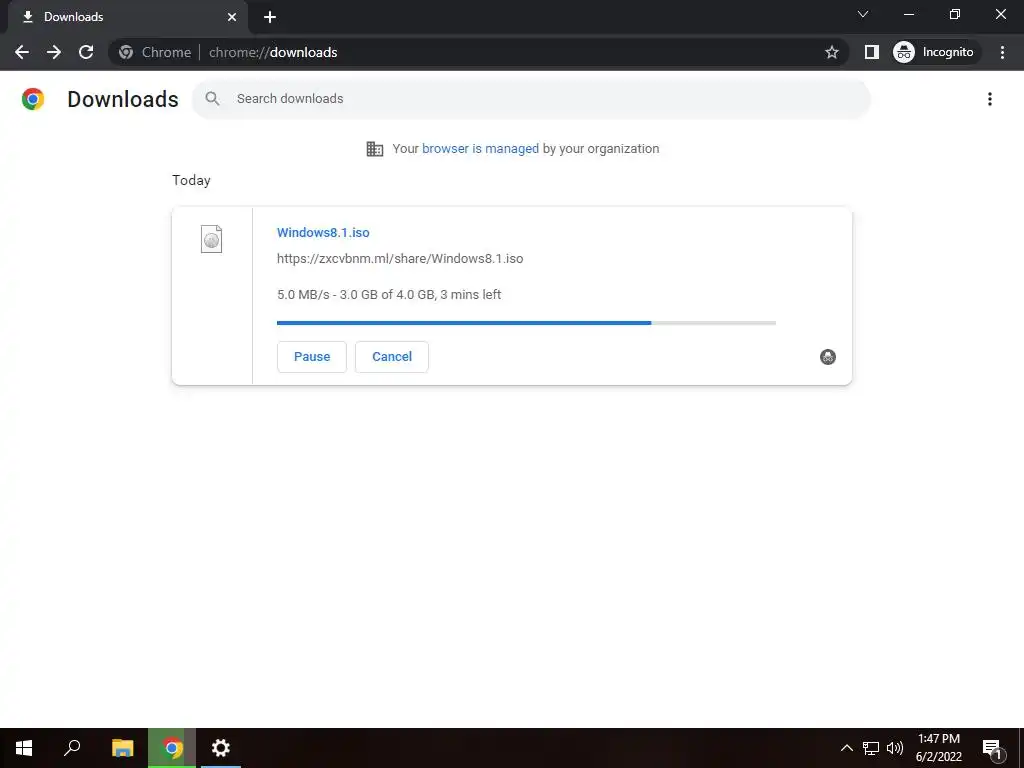
Task: Minimize the Chrome window
Action: (909, 14)
